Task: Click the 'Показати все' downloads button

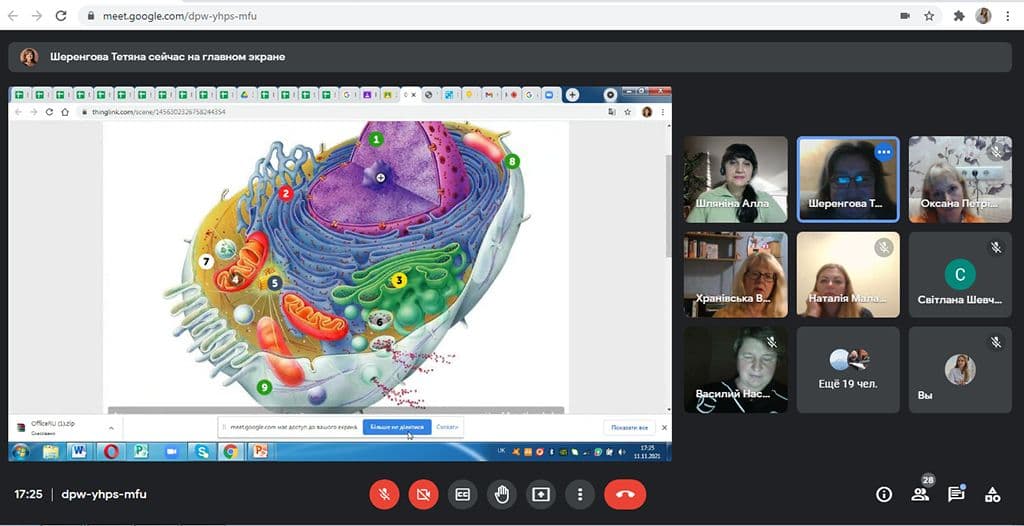Action: point(630,427)
